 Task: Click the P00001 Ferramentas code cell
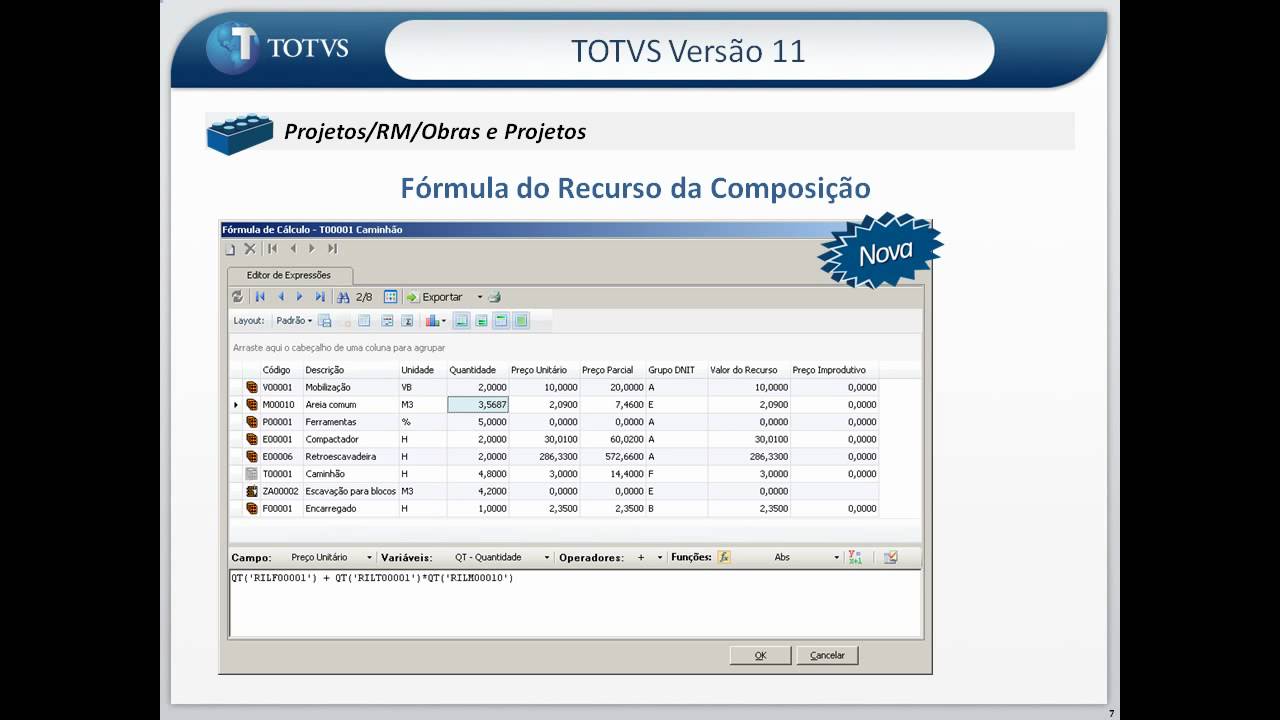(x=281, y=422)
